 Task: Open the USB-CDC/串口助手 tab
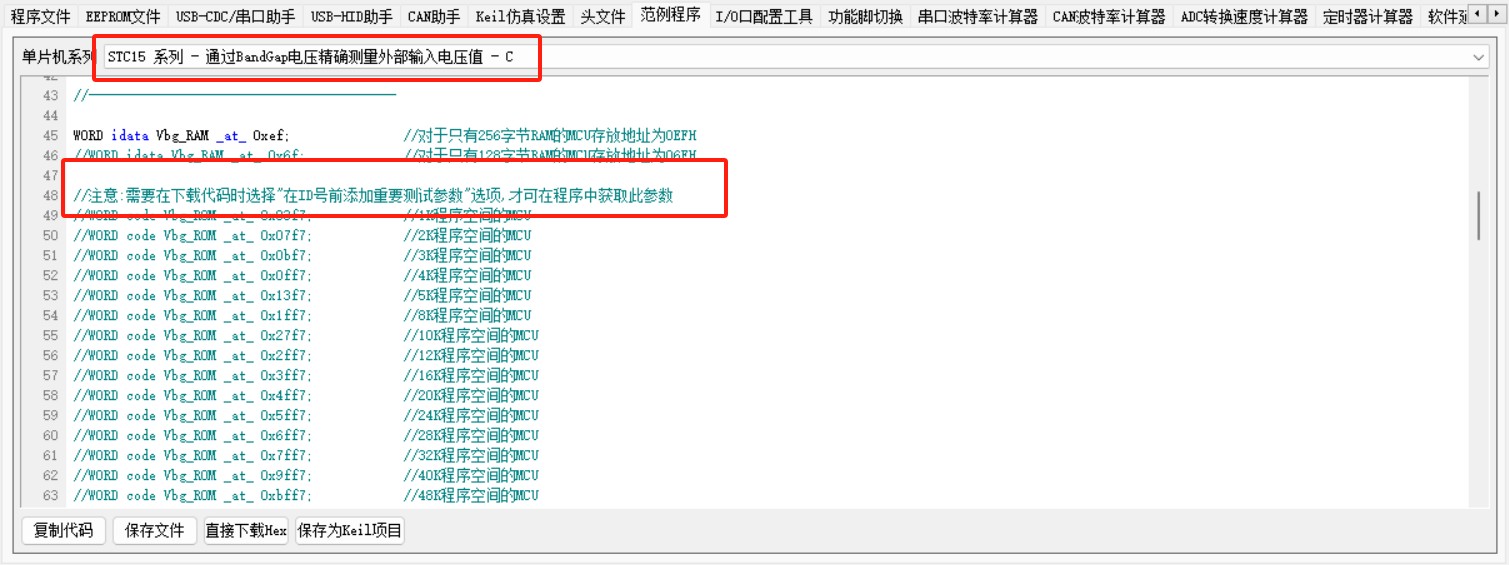tap(235, 16)
